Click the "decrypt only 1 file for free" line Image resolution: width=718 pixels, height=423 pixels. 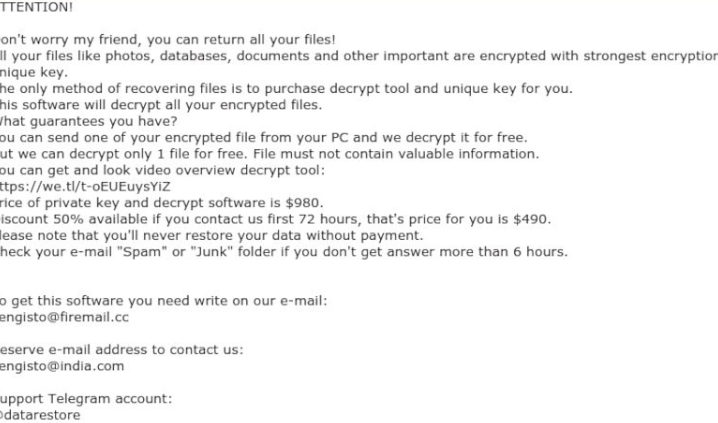[269, 153]
